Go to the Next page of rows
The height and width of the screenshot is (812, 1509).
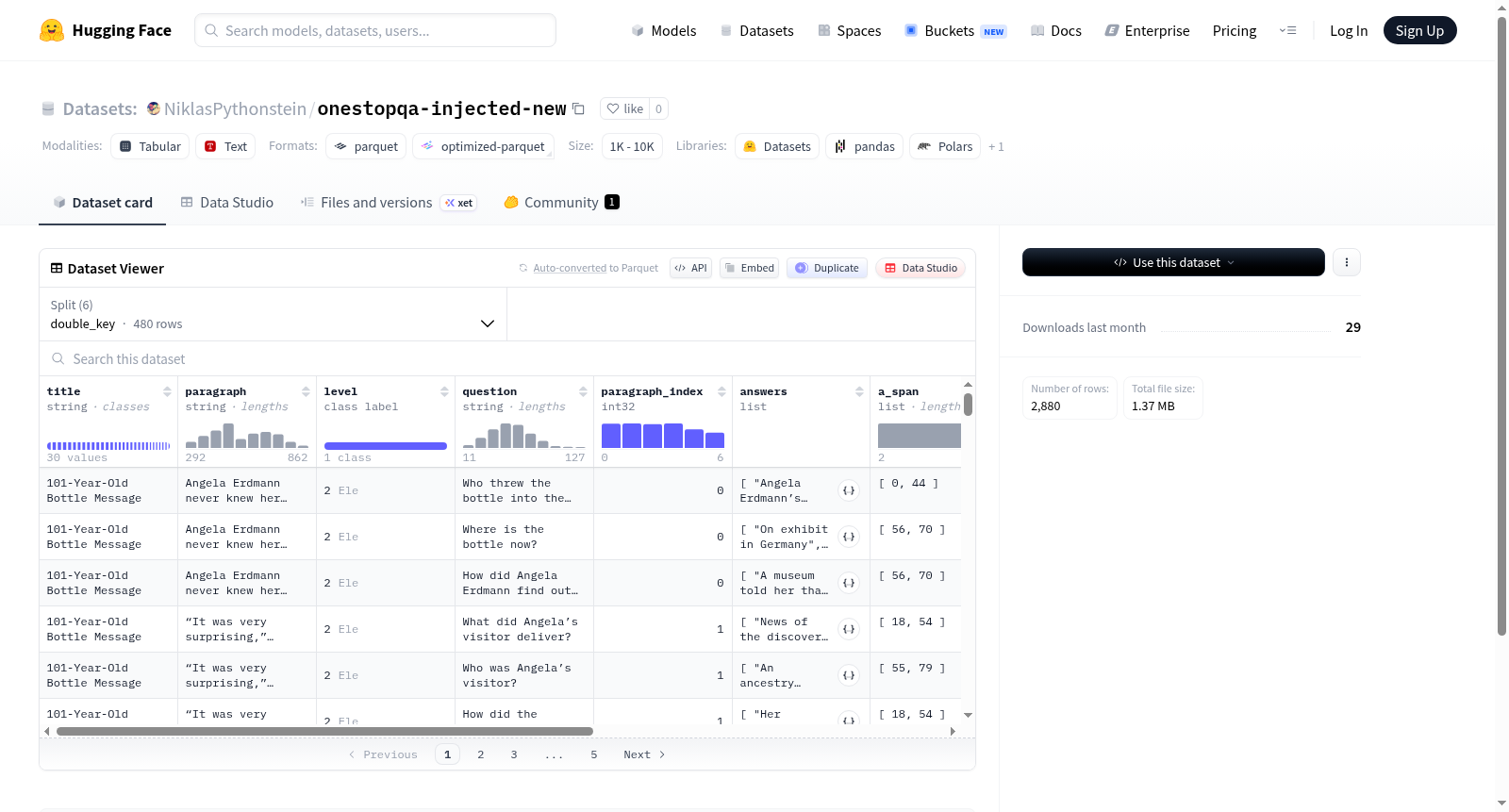point(644,754)
